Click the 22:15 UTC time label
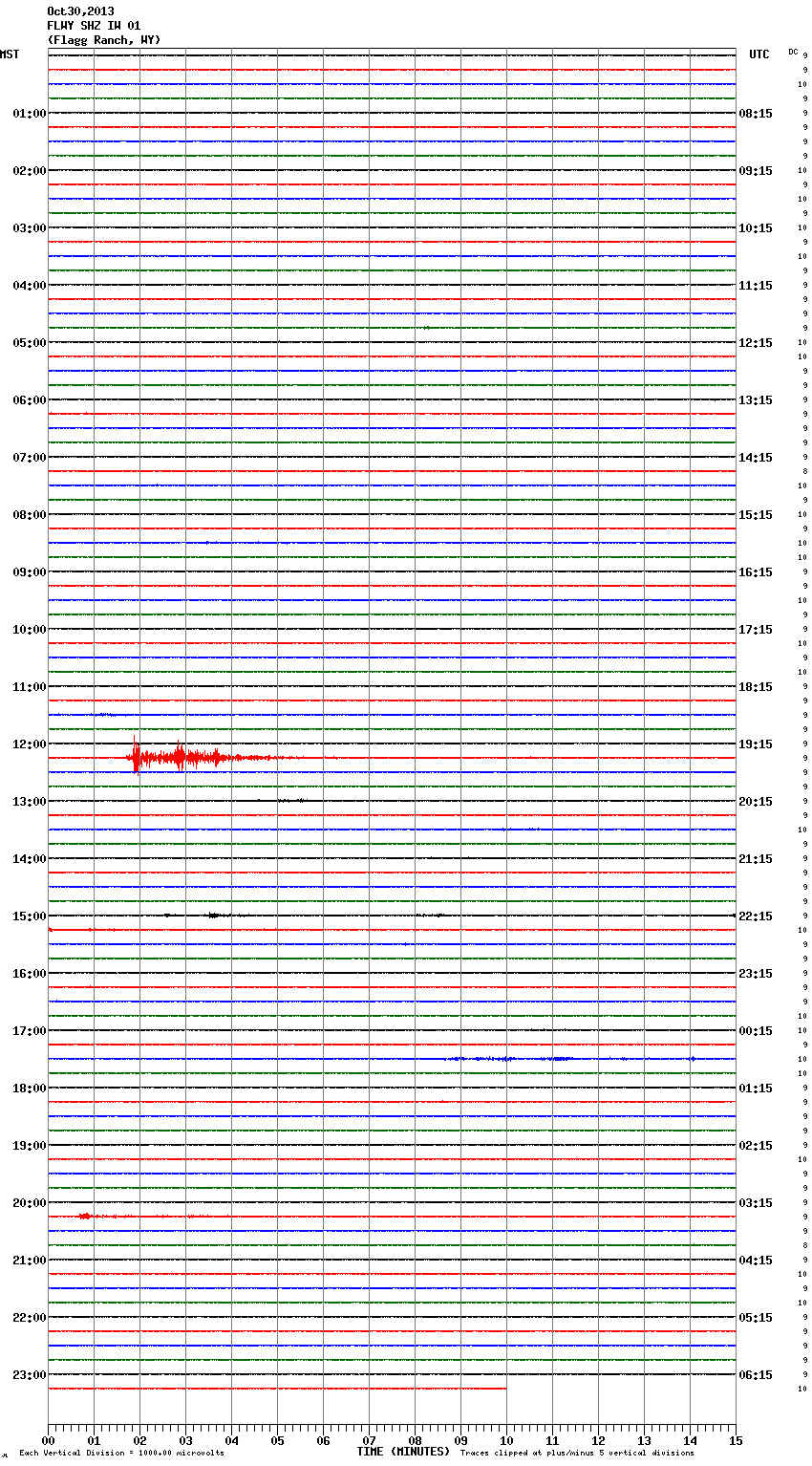Viewport: 812px width, 1466px height. coord(756,916)
